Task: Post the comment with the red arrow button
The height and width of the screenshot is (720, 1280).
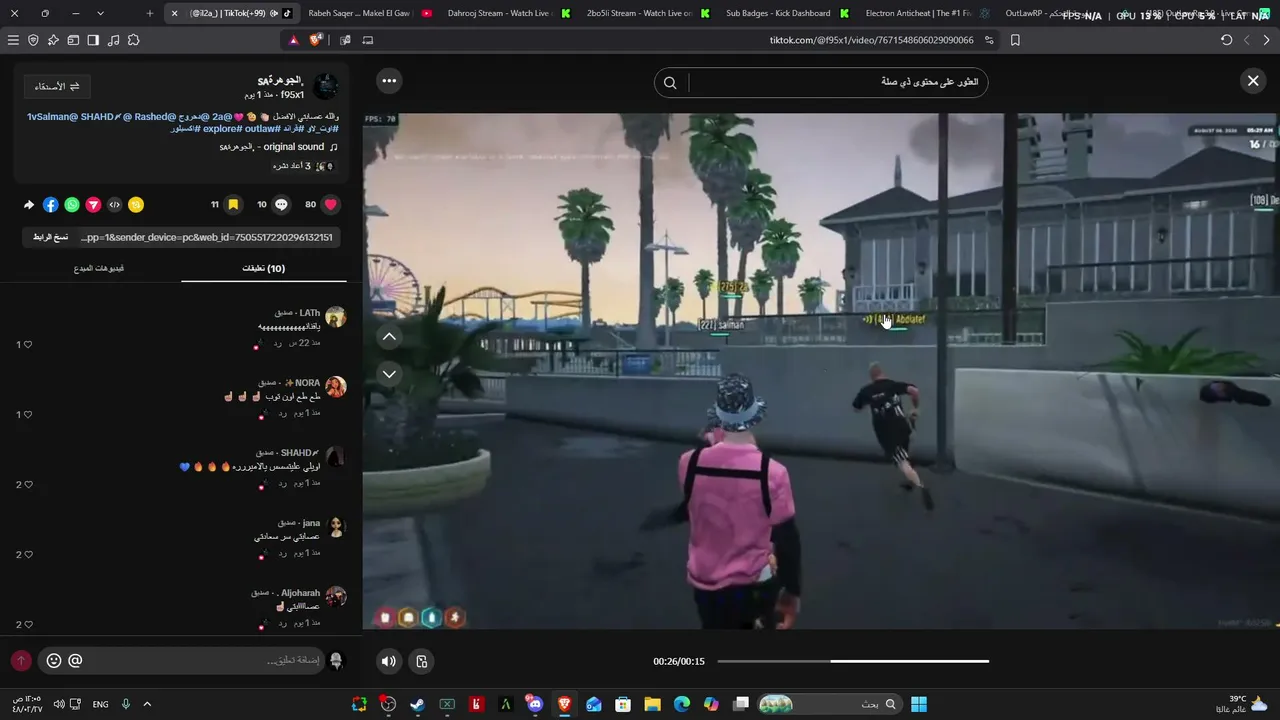Action: 20,661
